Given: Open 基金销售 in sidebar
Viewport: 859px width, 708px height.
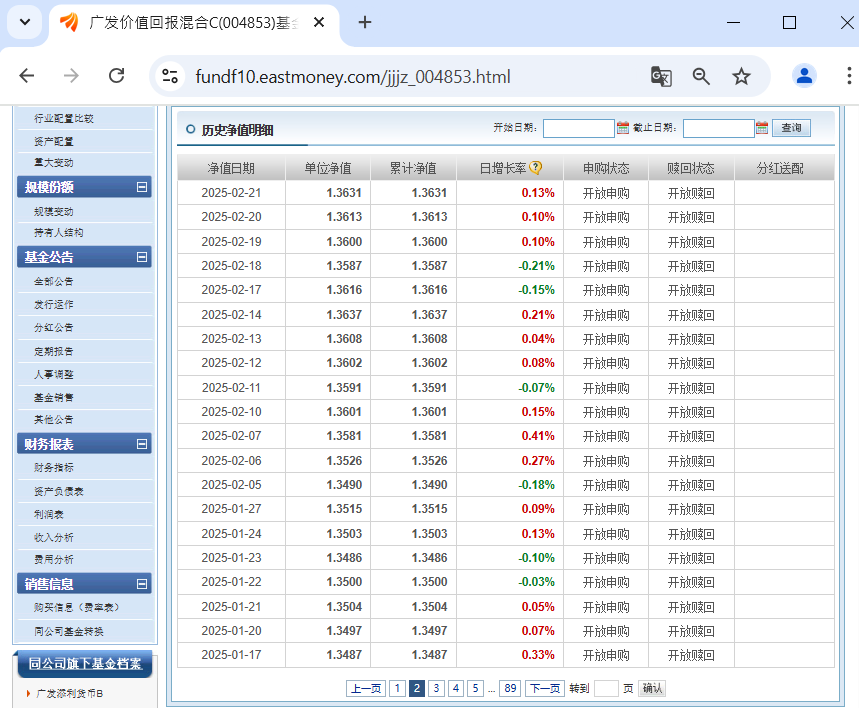Looking at the screenshot, I should pos(54,397).
